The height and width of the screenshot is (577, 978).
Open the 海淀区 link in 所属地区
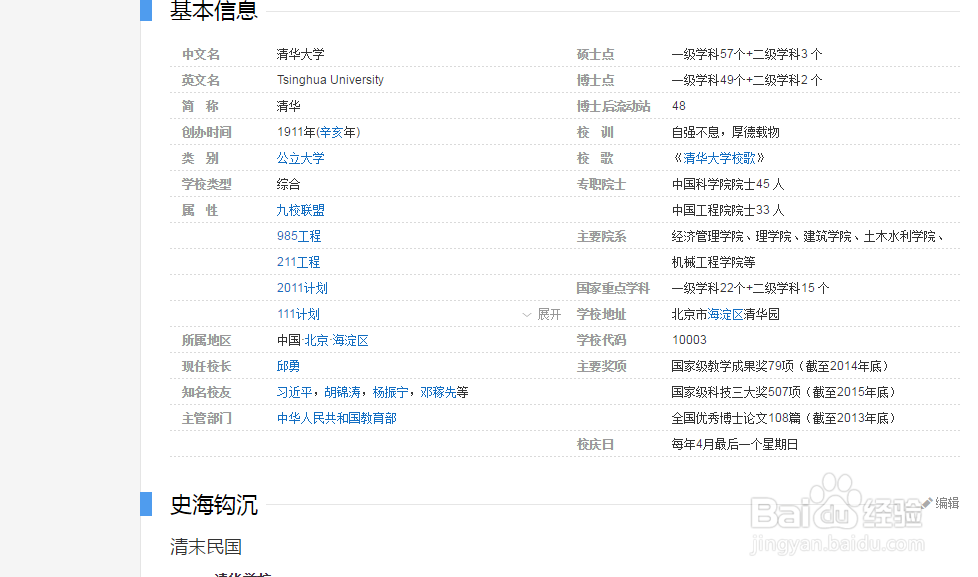[x=351, y=341]
